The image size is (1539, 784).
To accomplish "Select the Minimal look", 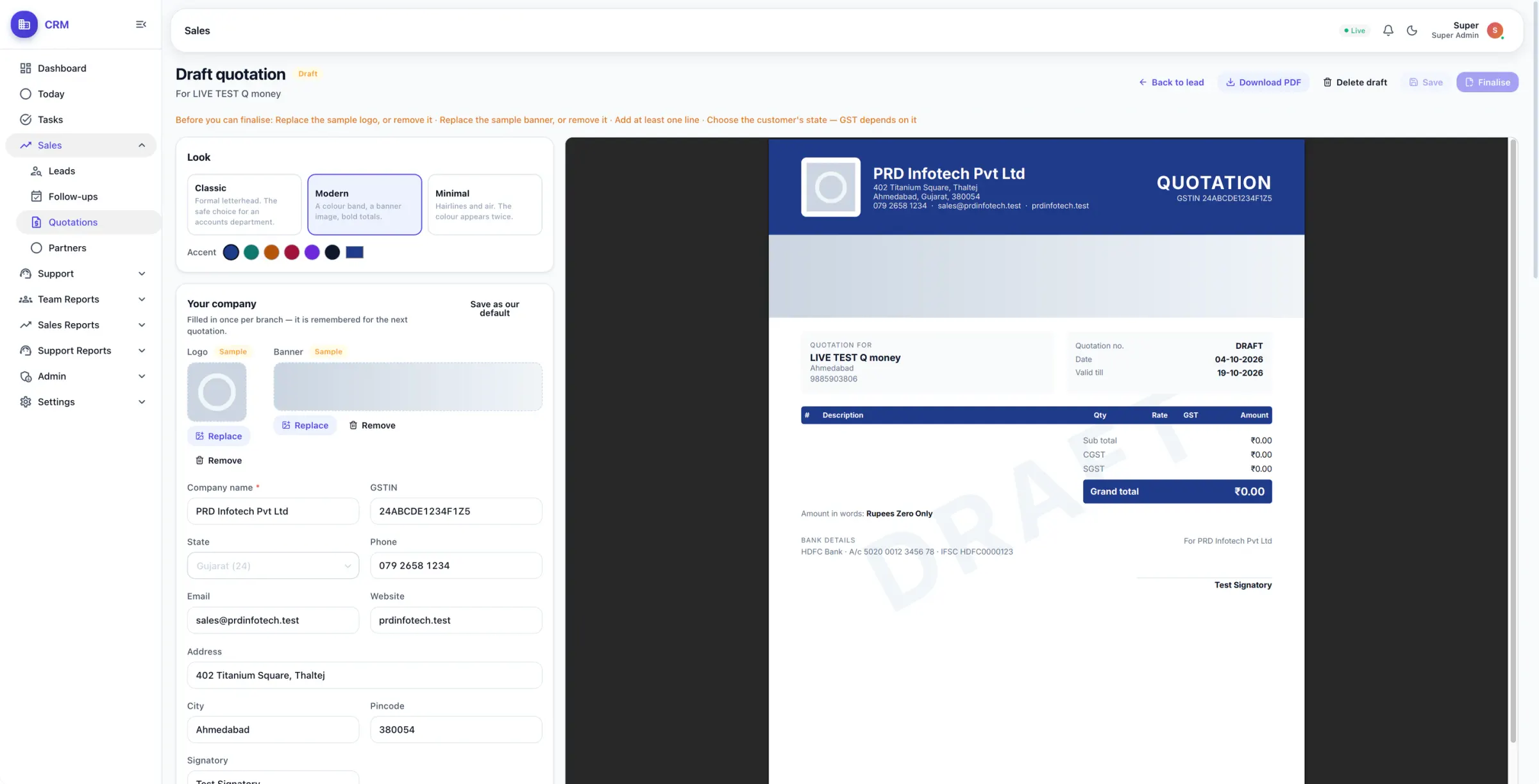I will (485, 204).
